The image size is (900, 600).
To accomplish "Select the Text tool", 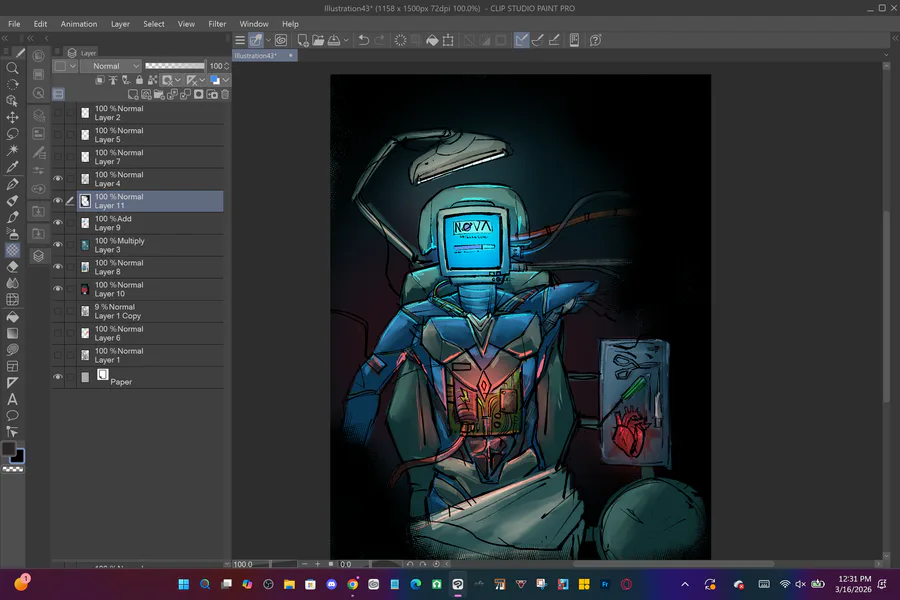I will point(12,398).
